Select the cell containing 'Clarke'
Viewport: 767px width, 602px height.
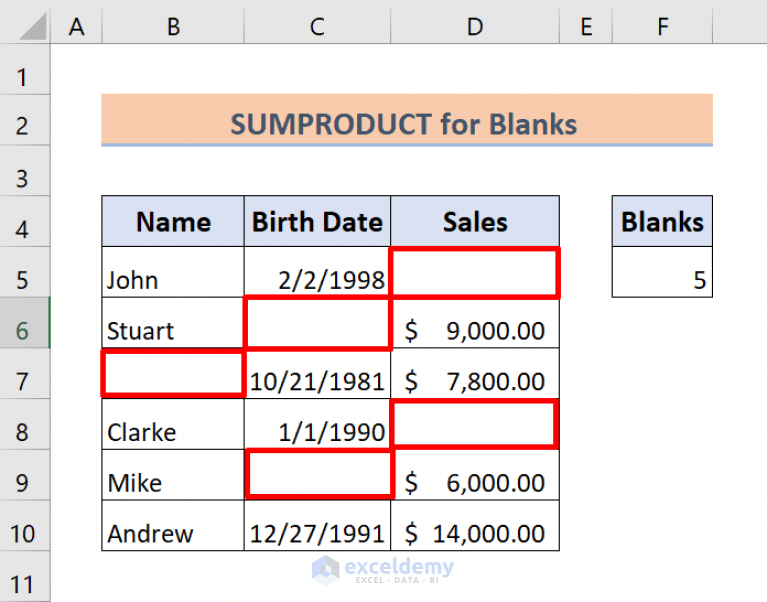(173, 424)
